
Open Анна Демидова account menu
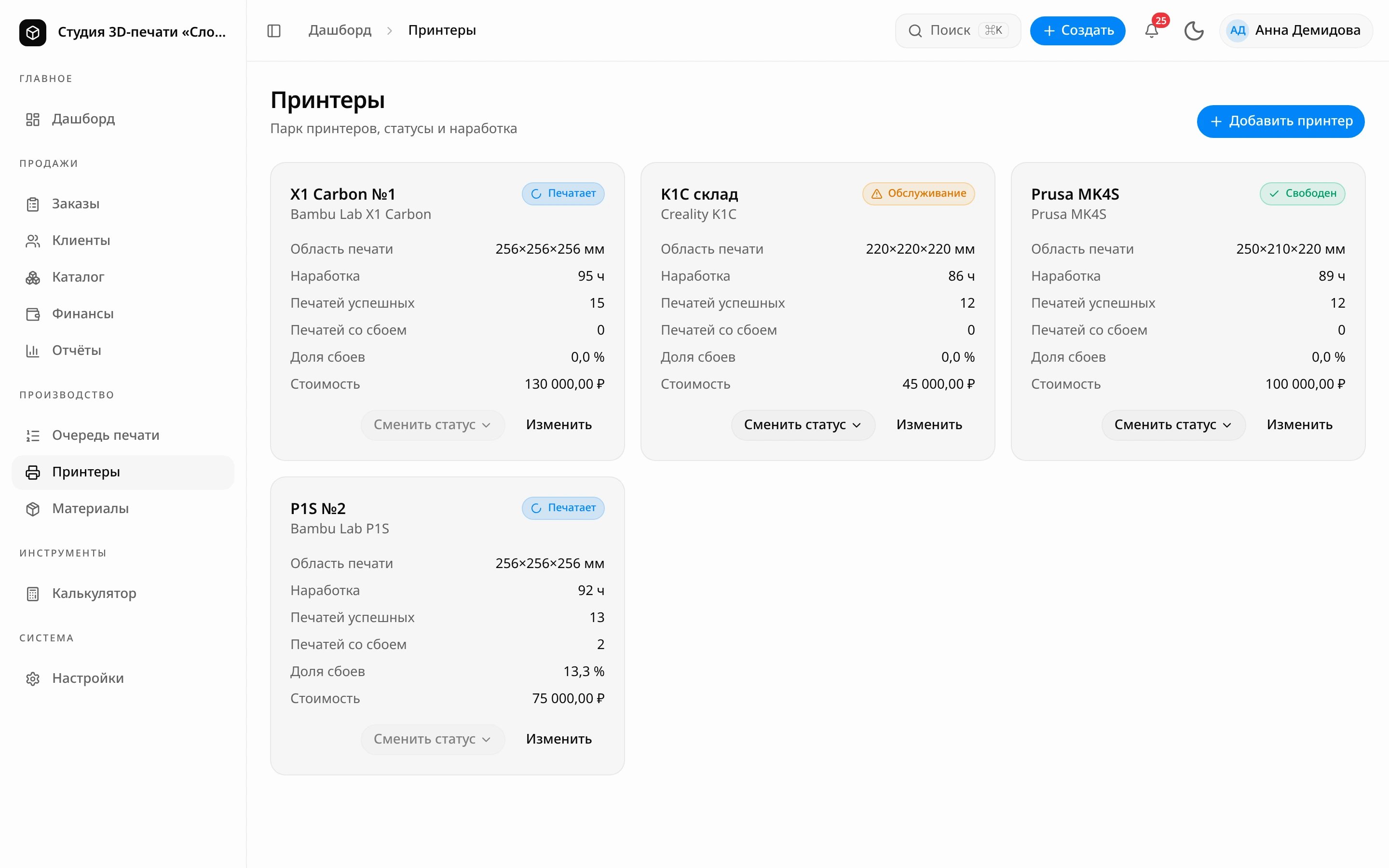1296,30
